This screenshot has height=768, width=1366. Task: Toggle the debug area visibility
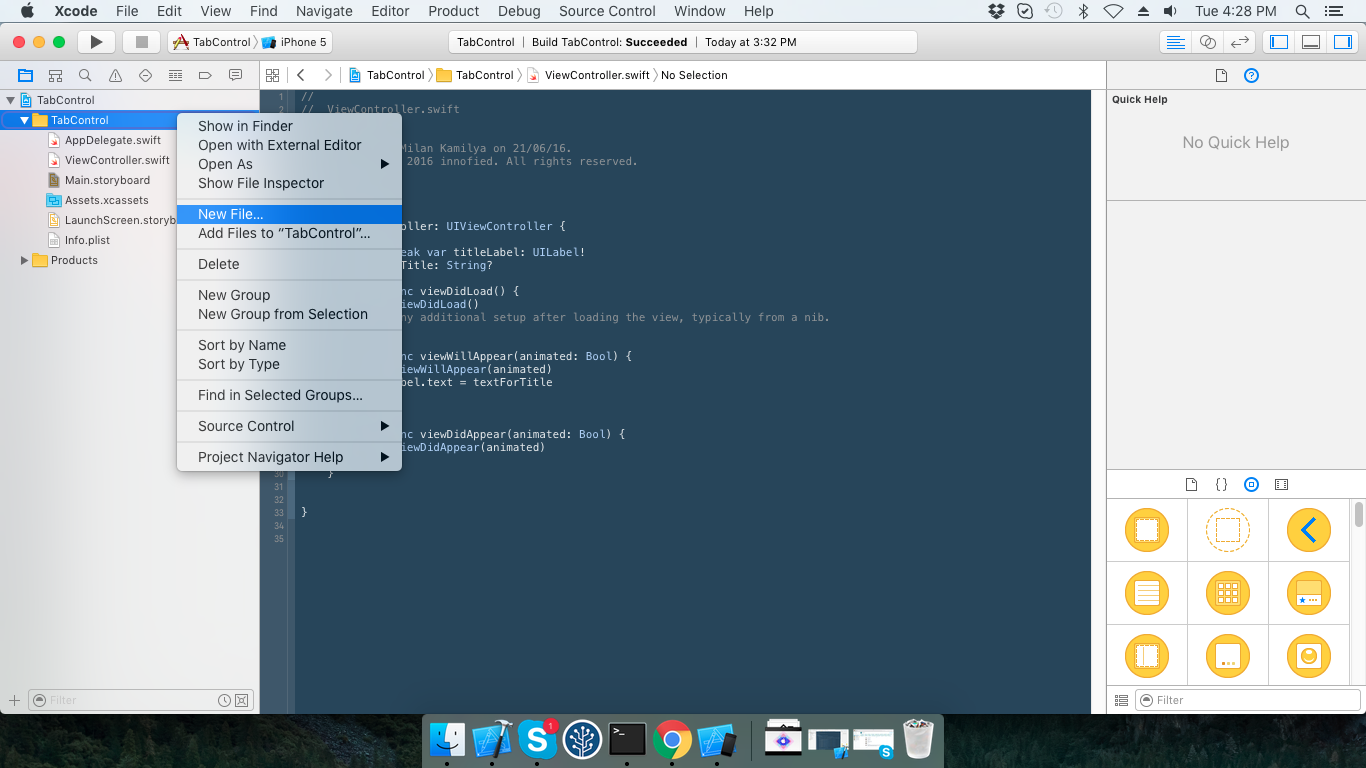(1310, 42)
